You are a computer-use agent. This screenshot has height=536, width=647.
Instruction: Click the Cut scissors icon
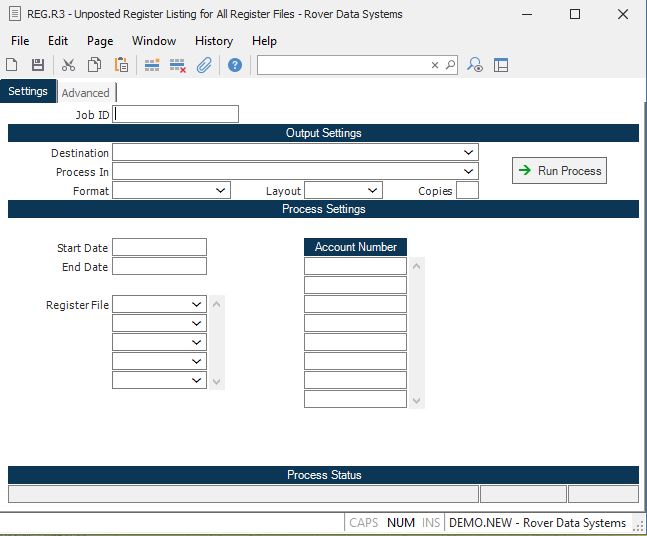coord(68,65)
